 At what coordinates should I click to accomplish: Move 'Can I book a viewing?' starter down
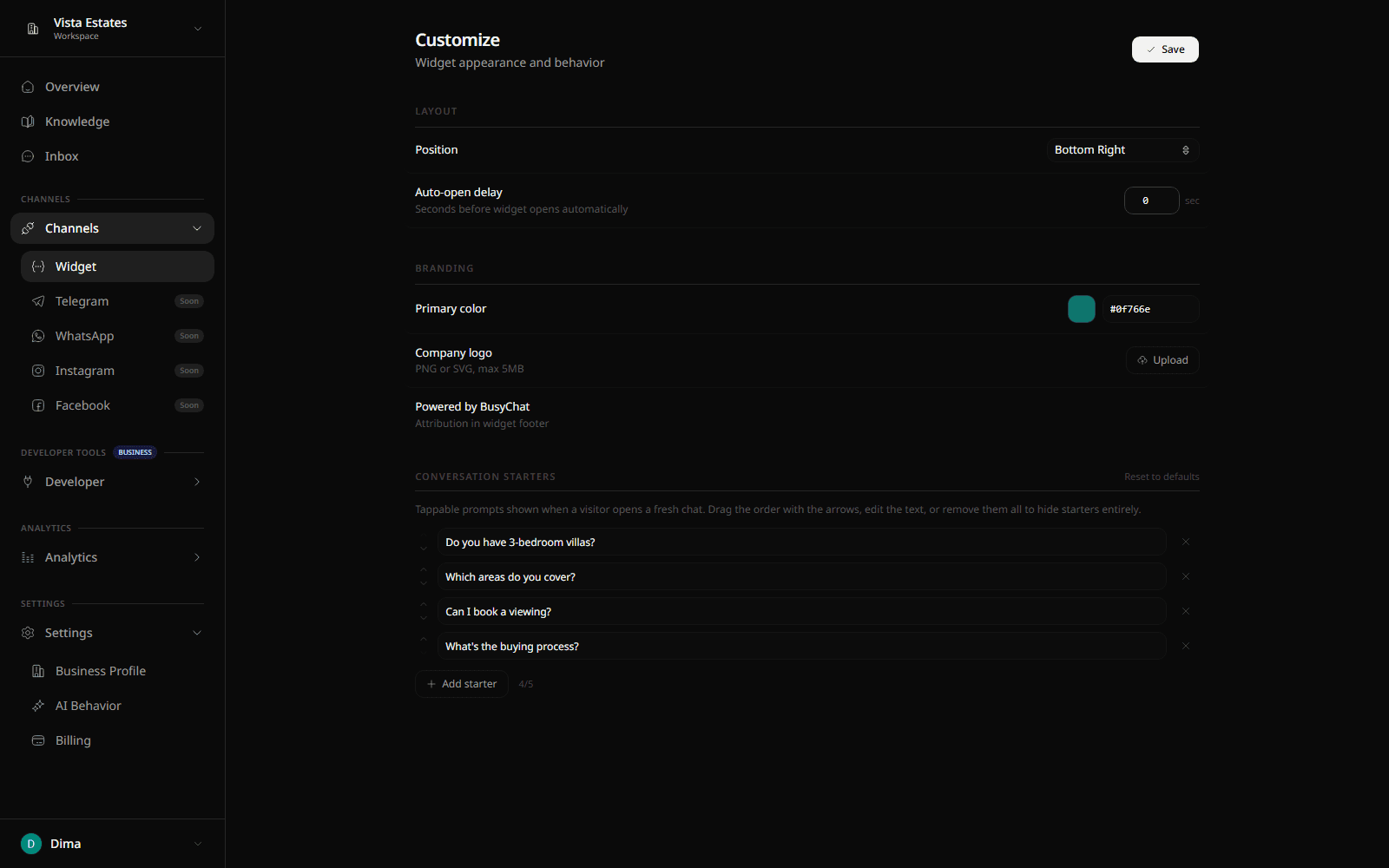(424, 618)
